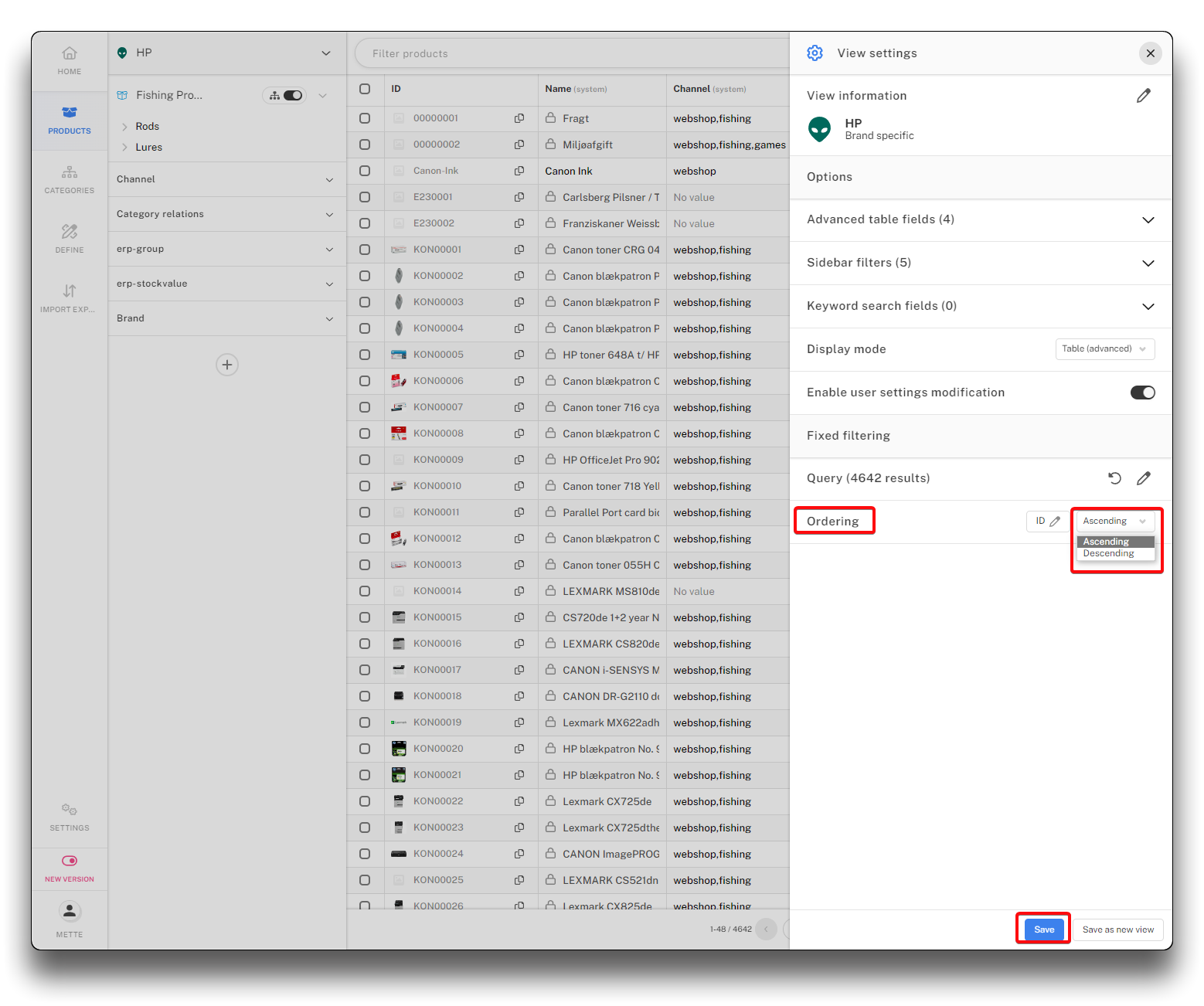Image resolution: width=1204 pixels, height=1006 pixels.
Task: Open the Display mode dropdown
Action: pyautogui.click(x=1104, y=349)
